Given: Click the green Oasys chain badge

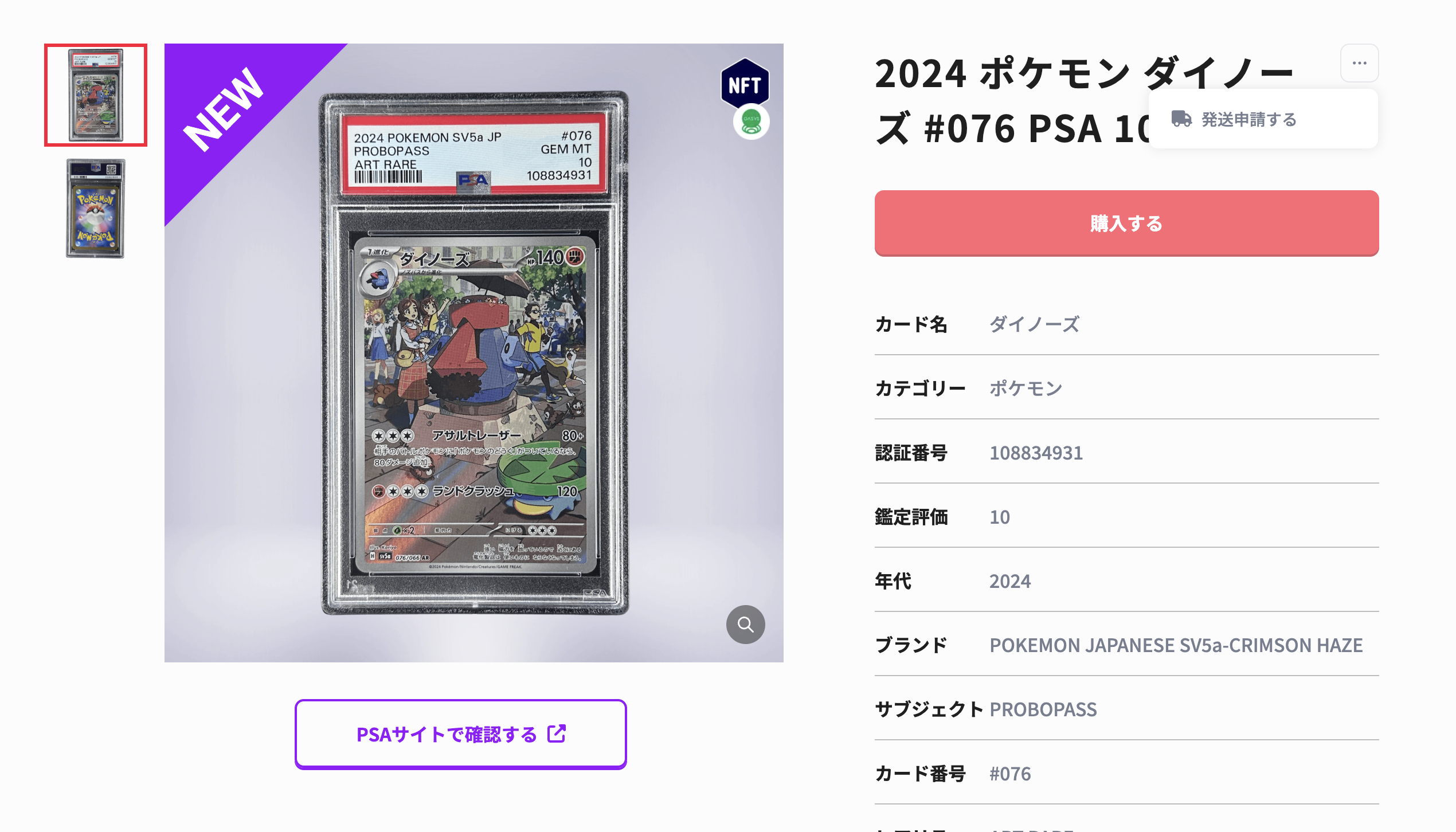Looking at the screenshot, I should (751, 121).
